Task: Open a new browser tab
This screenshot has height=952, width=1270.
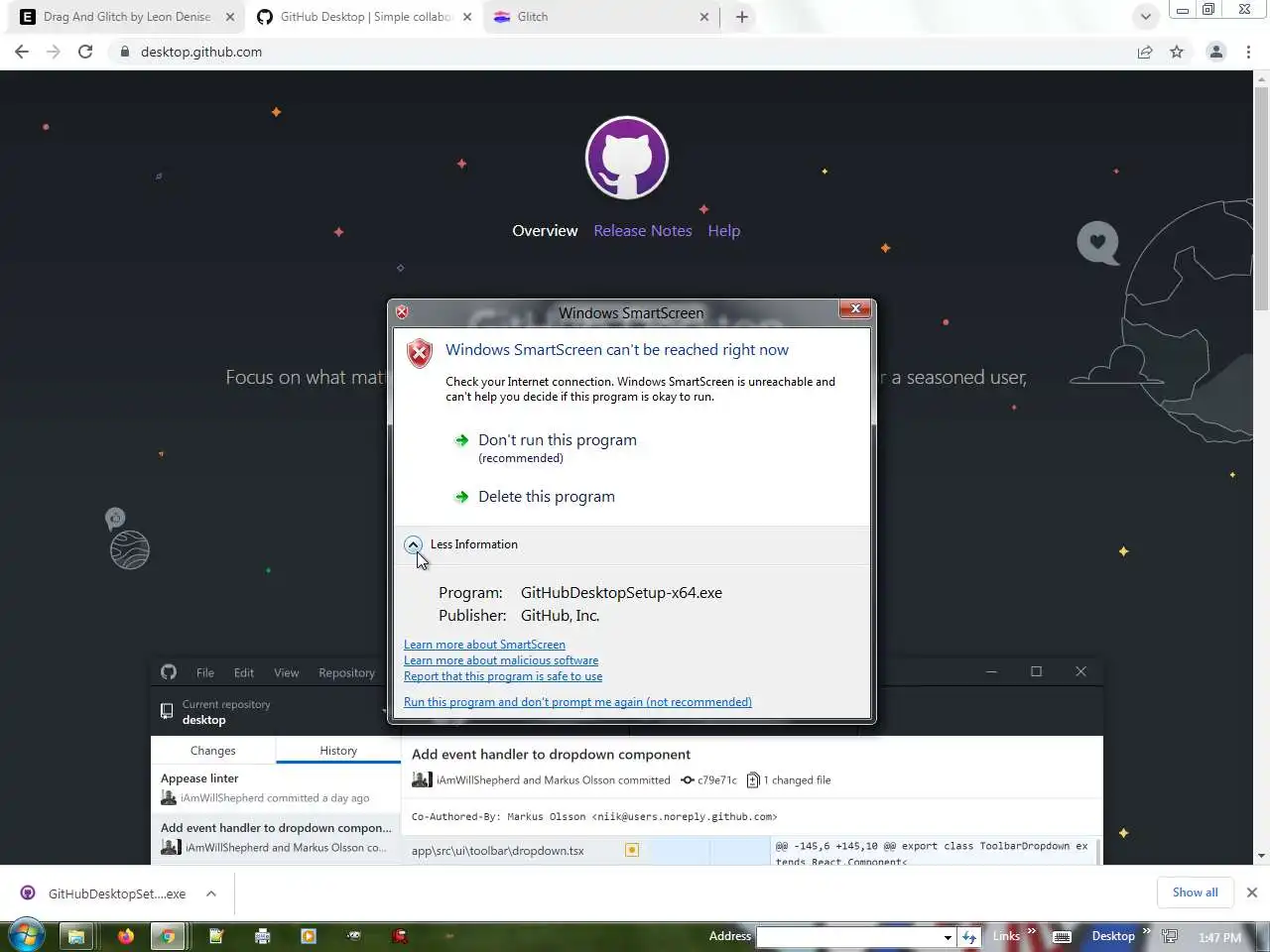Action: tap(741, 17)
